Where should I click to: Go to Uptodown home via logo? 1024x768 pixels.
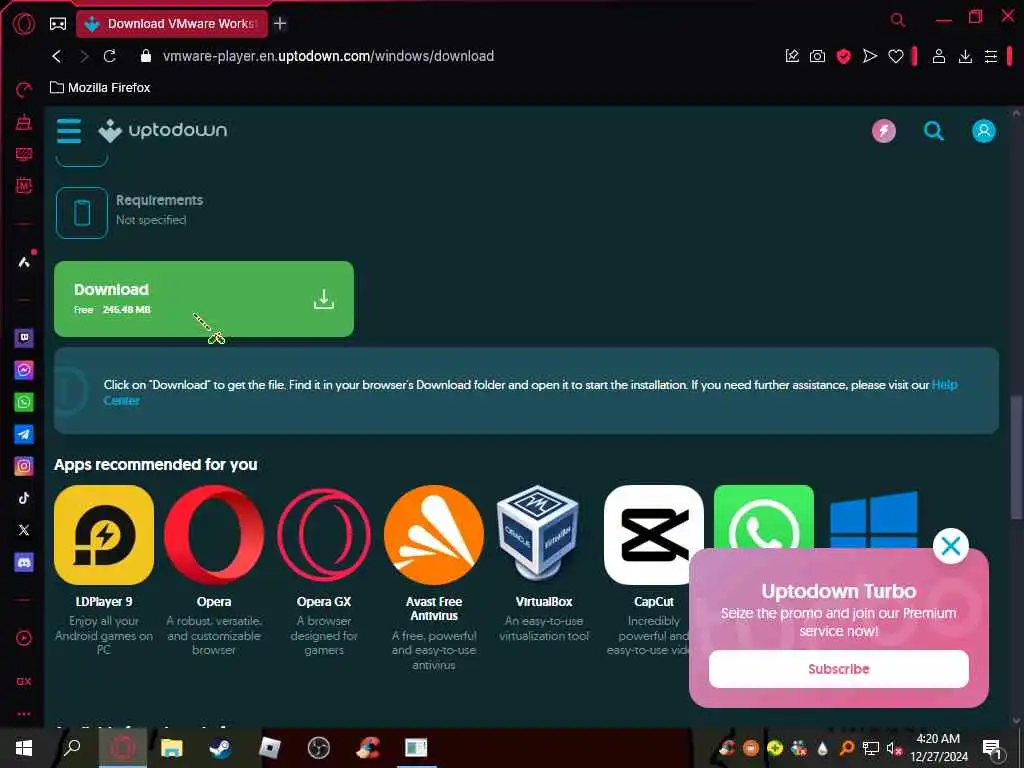click(163, 131)
